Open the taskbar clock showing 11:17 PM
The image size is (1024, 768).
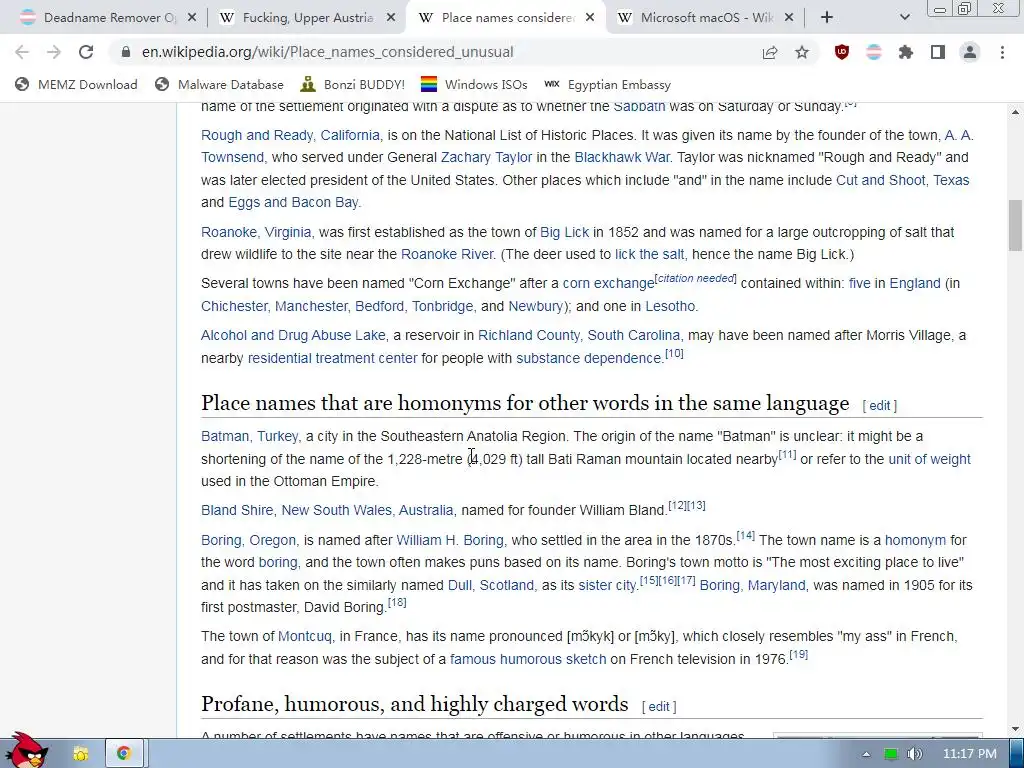[969, 754]
